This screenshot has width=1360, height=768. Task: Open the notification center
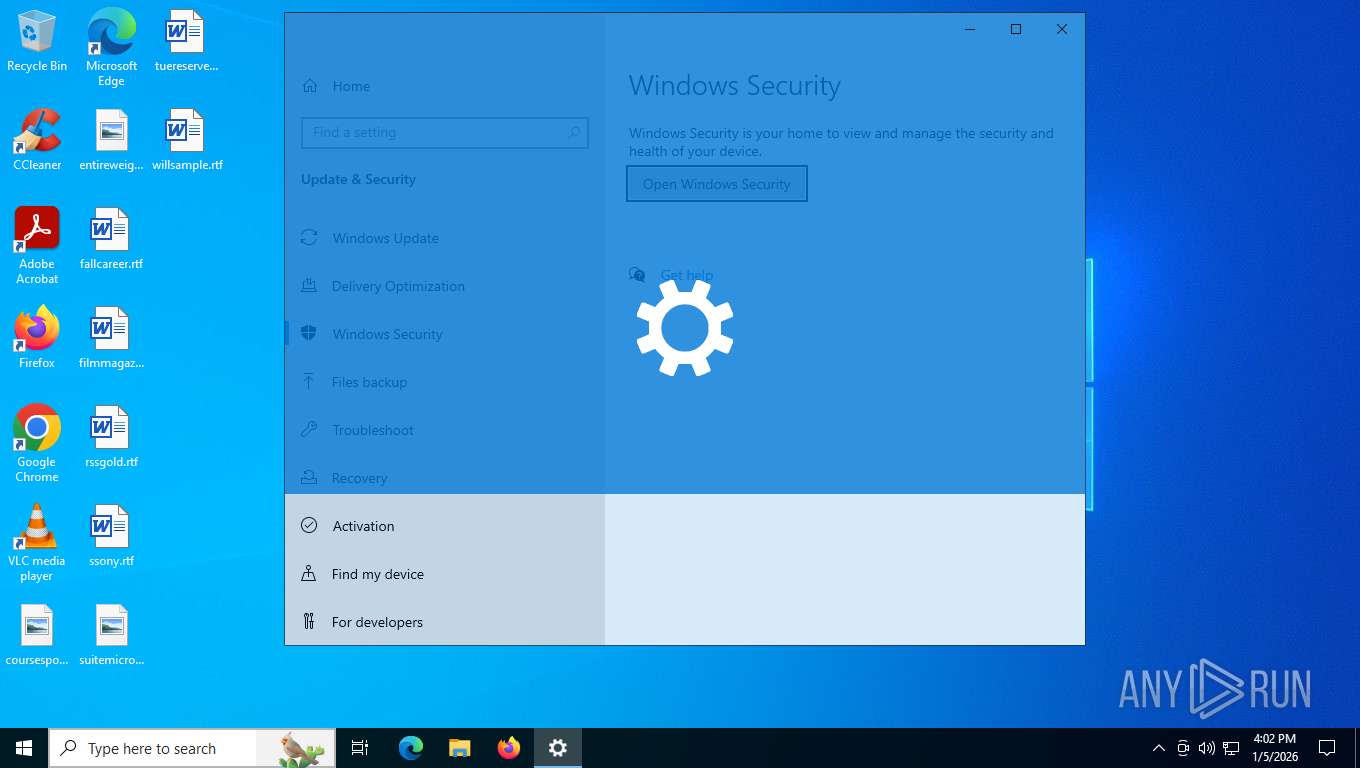(x=1327, y=748)
